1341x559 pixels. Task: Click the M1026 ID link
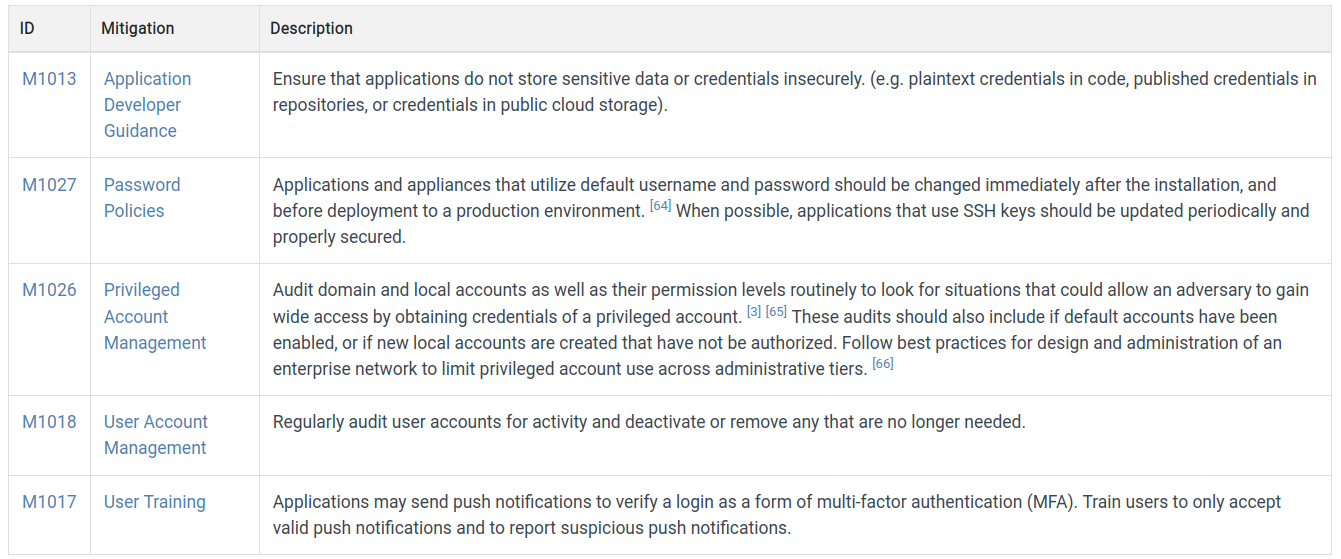pos(49,290)
